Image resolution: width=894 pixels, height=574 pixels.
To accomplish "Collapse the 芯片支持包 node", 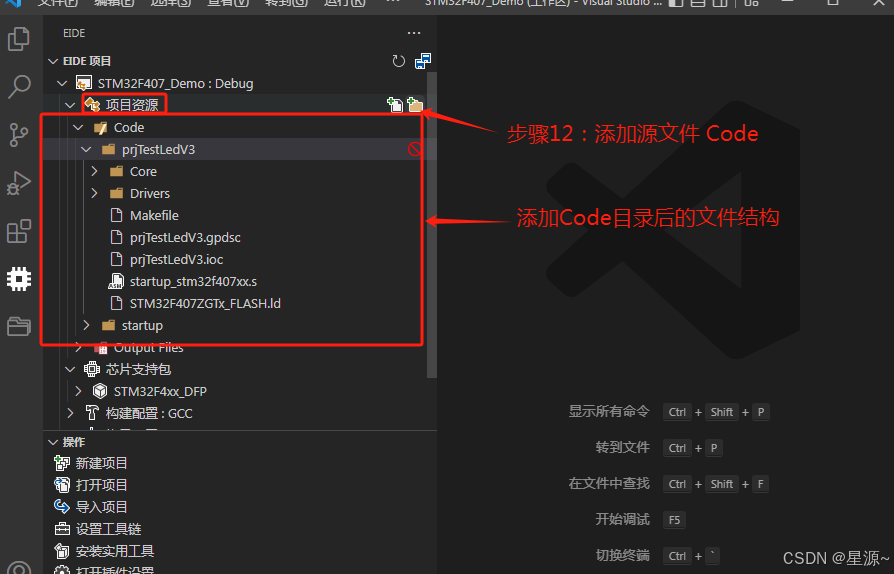I will click(70, 369).
